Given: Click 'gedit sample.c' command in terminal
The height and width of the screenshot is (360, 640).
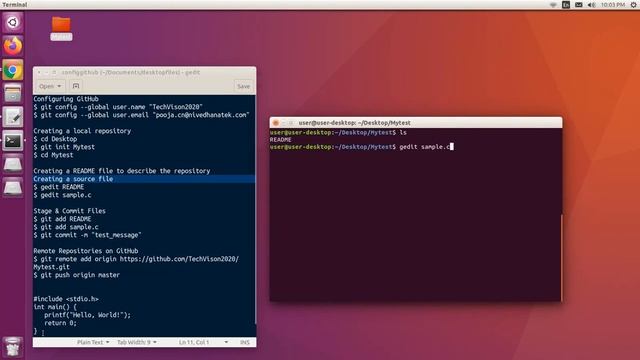Looking at the screenshot, I should (x=424, y=147).
